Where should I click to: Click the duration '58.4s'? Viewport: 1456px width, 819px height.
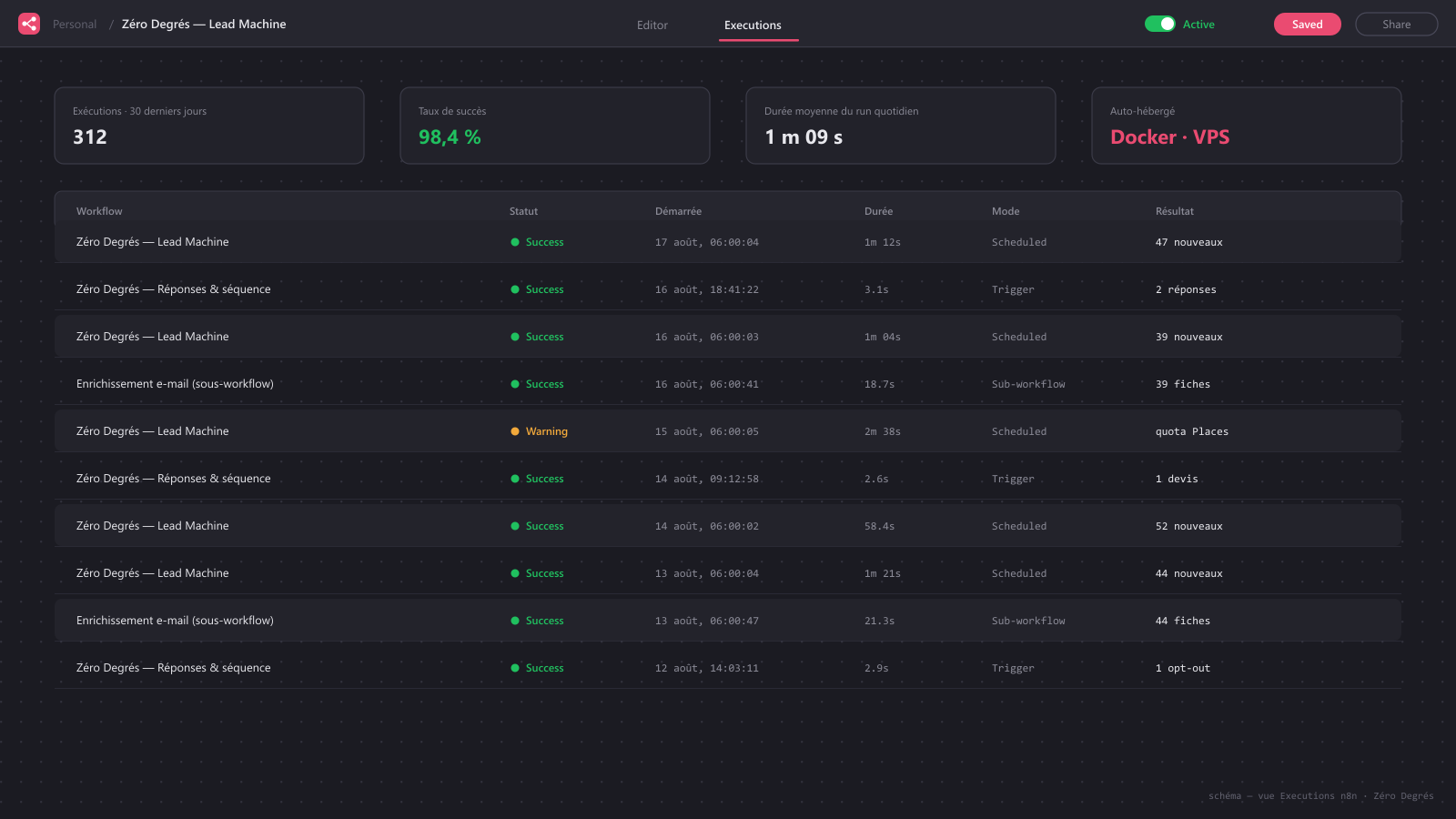click(x=879, y=526)
